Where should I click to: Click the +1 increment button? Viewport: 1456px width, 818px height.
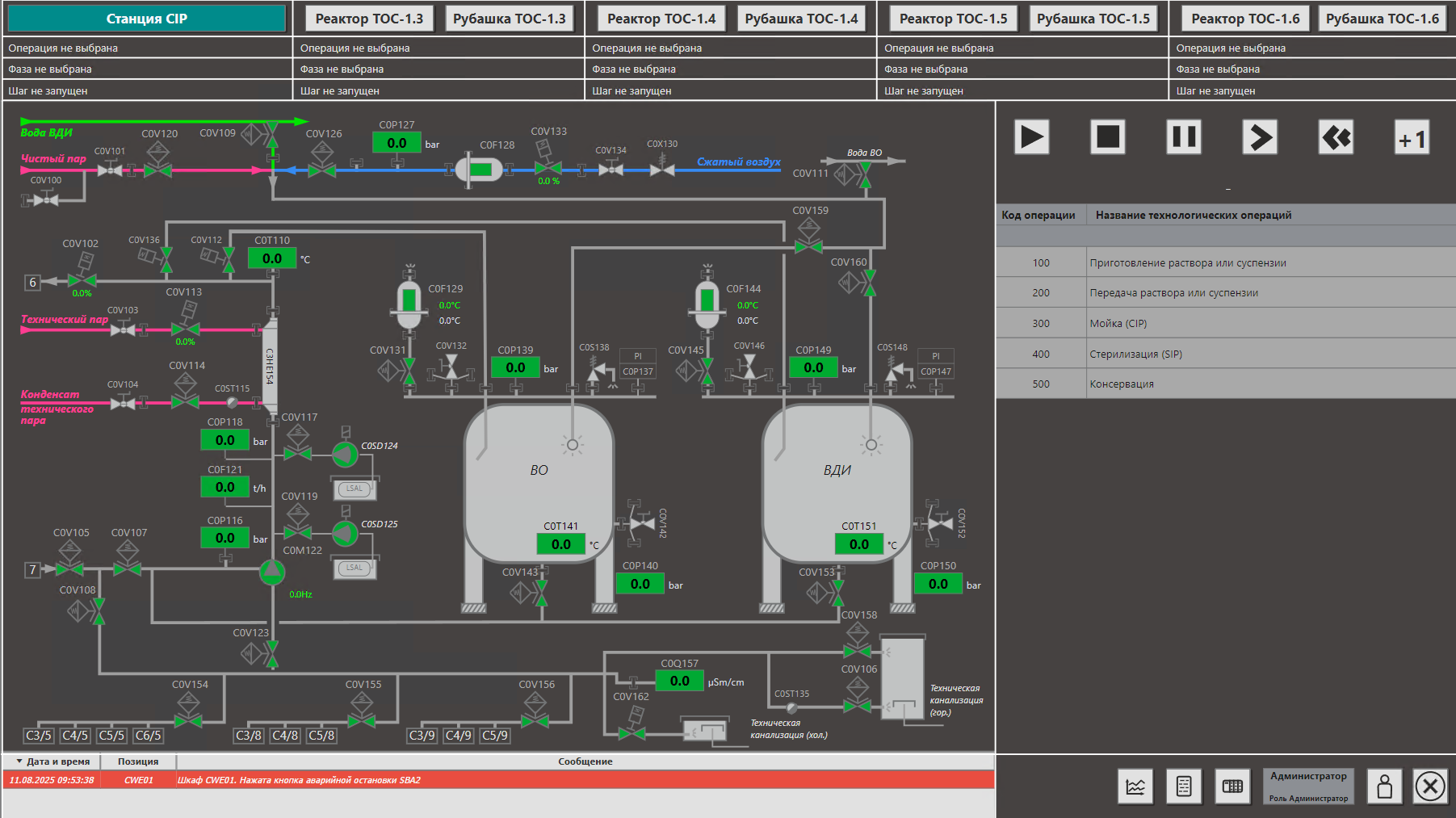[1412, 139]
